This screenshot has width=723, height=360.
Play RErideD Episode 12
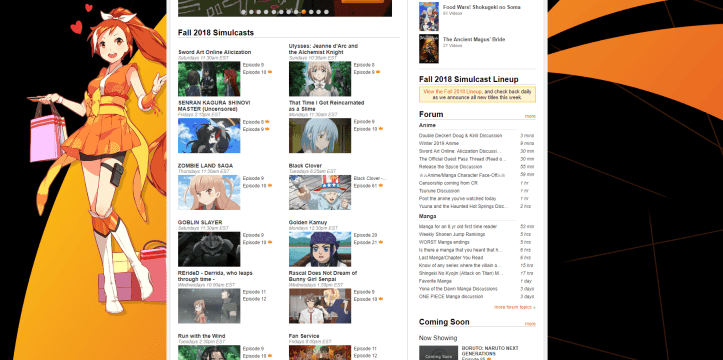(254, 299)
